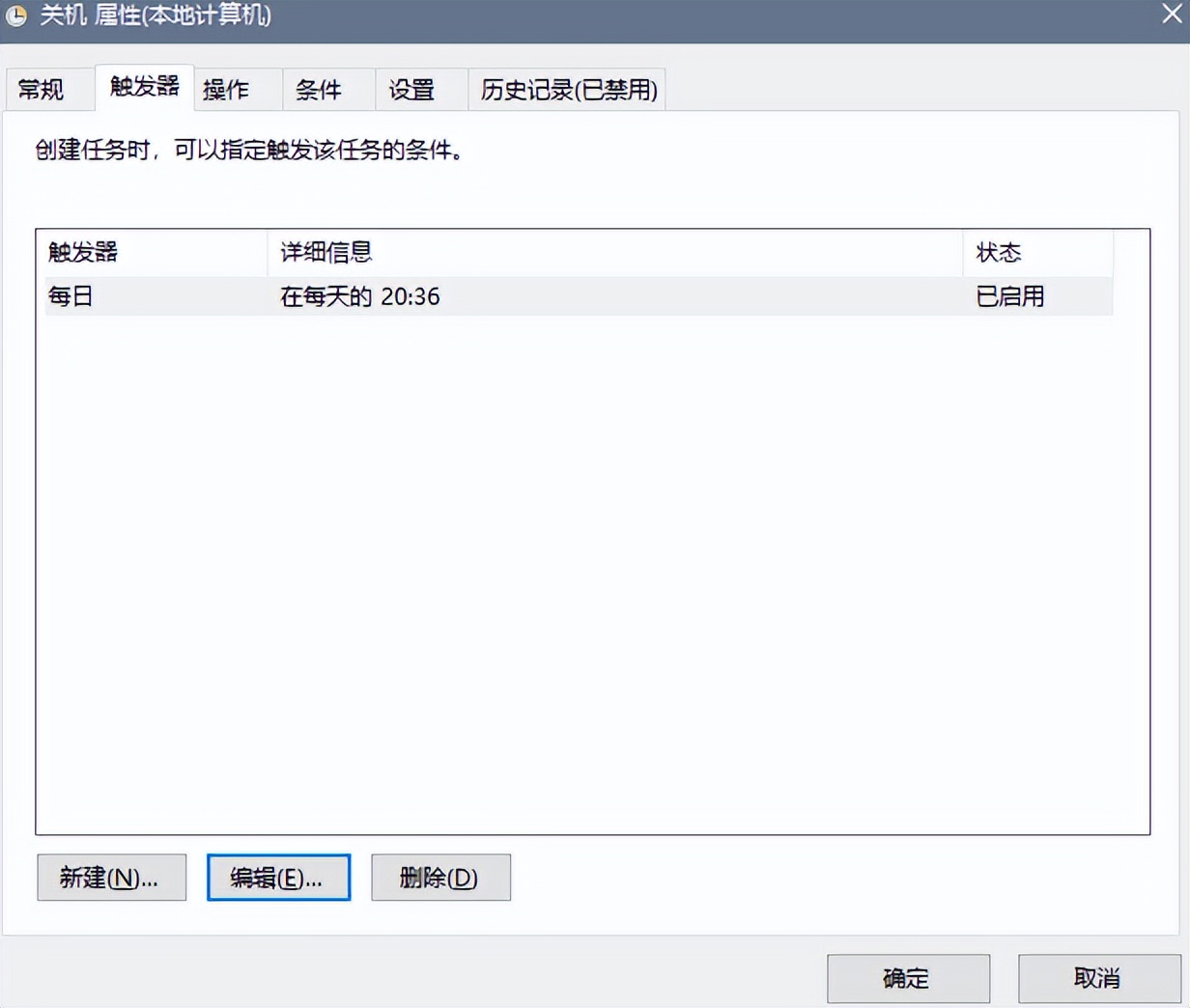Click the clock icon in the title bar
1190x1008 pixels.
point(17,15)
